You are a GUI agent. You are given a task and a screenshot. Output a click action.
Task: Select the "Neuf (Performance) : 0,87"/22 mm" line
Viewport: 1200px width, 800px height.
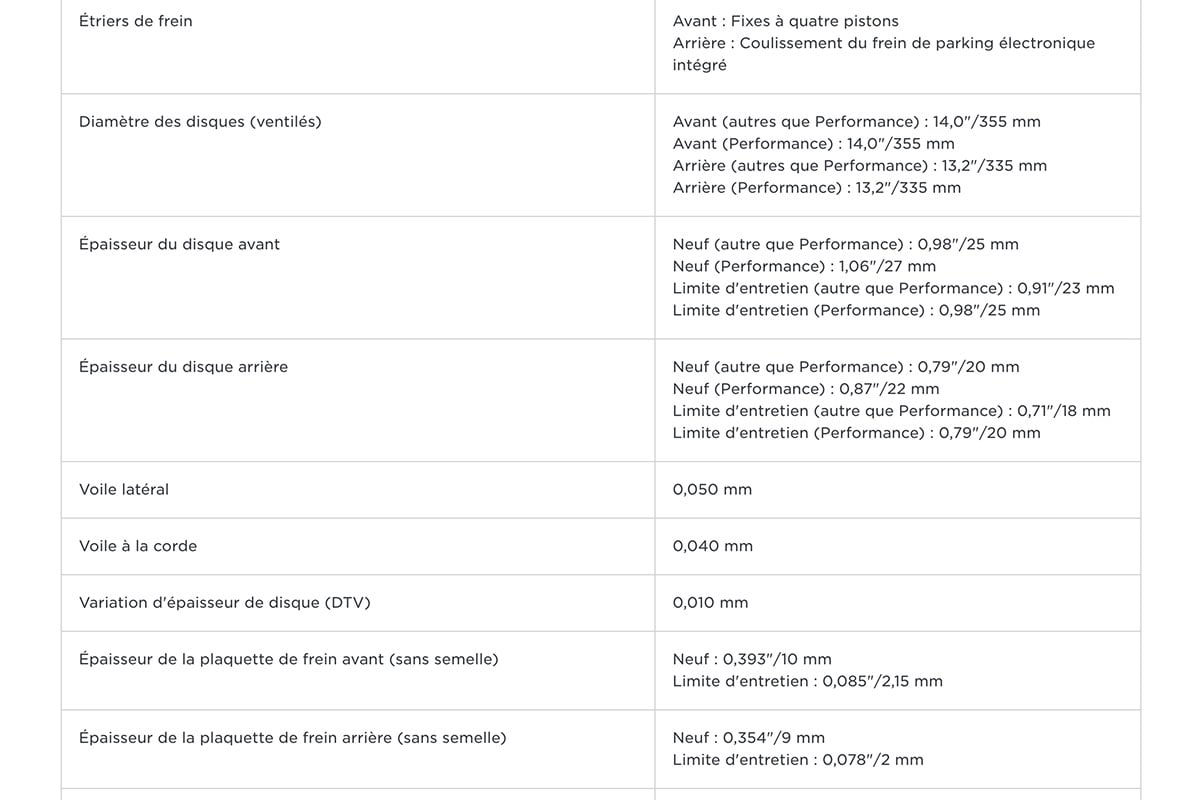806,389
